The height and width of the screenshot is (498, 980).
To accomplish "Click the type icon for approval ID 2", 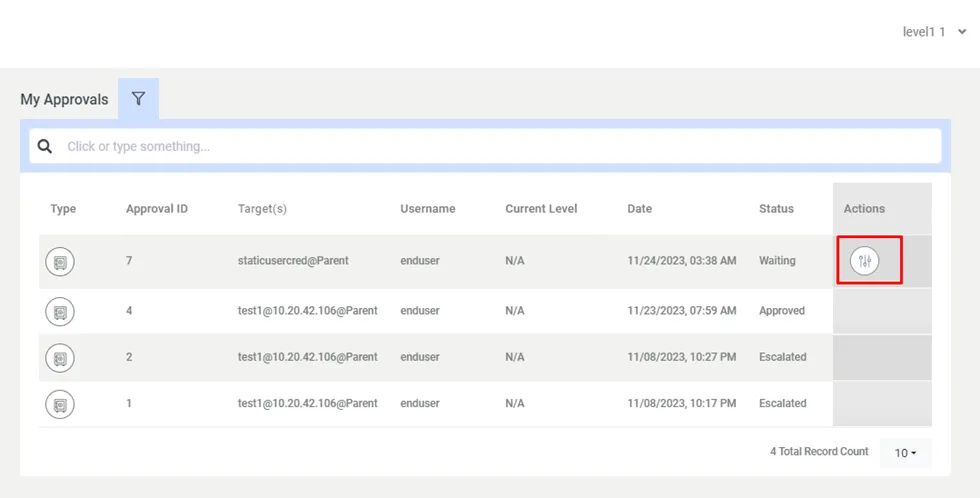I will [60, 357].
